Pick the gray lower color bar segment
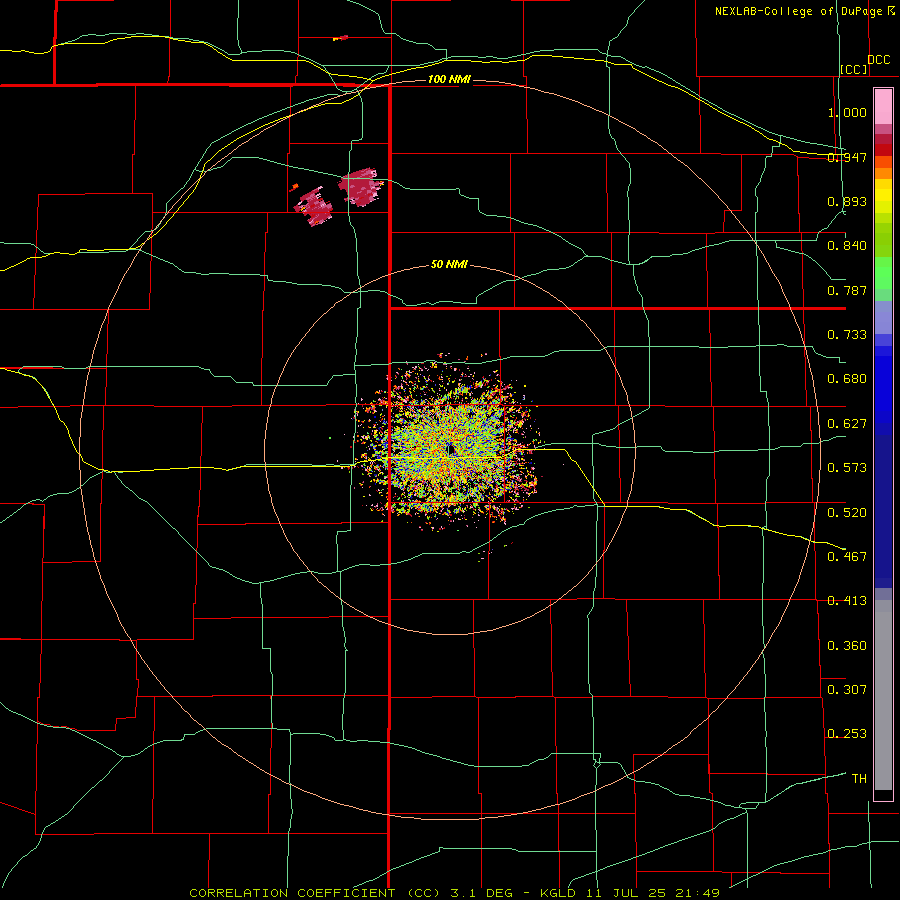 (x=883, y=695)
